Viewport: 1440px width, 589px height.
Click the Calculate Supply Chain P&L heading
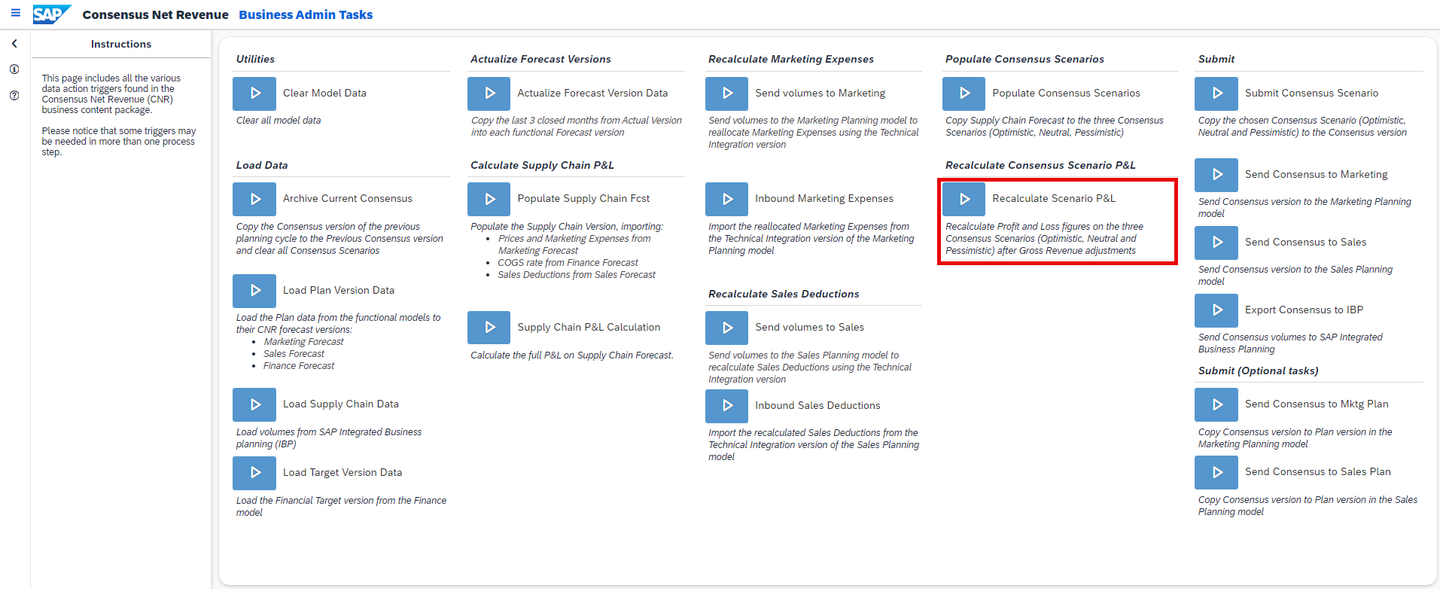point(543,165)
